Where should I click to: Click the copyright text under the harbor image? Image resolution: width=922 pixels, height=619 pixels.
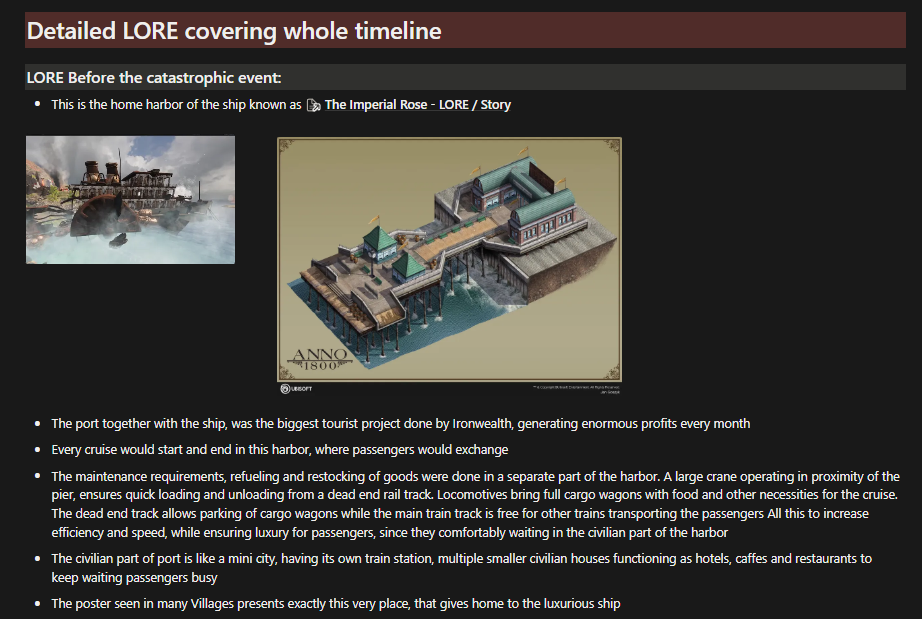(x=575, y=387)
